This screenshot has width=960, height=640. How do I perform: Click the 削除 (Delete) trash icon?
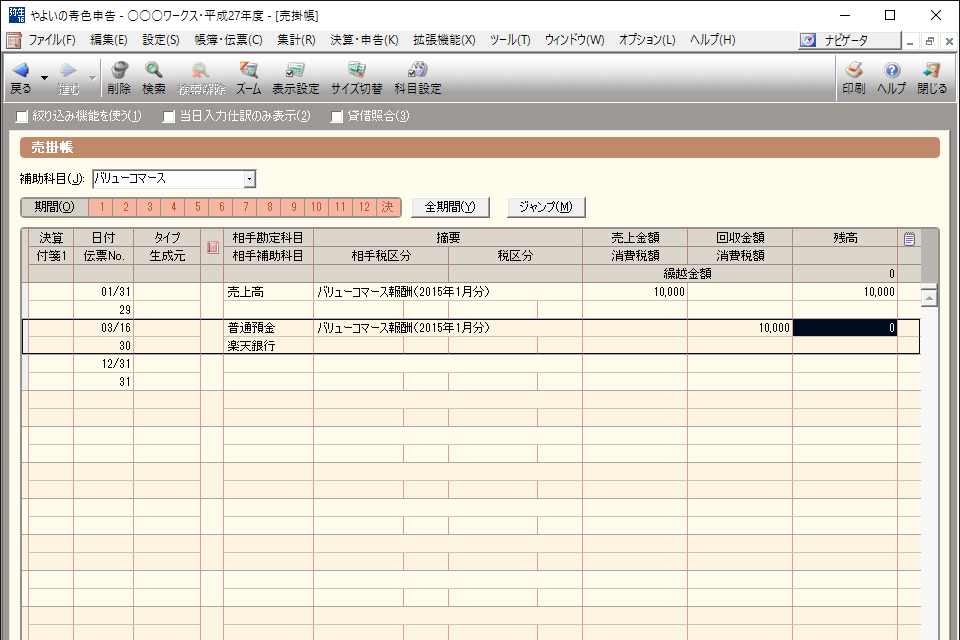(x=119, y=78)
